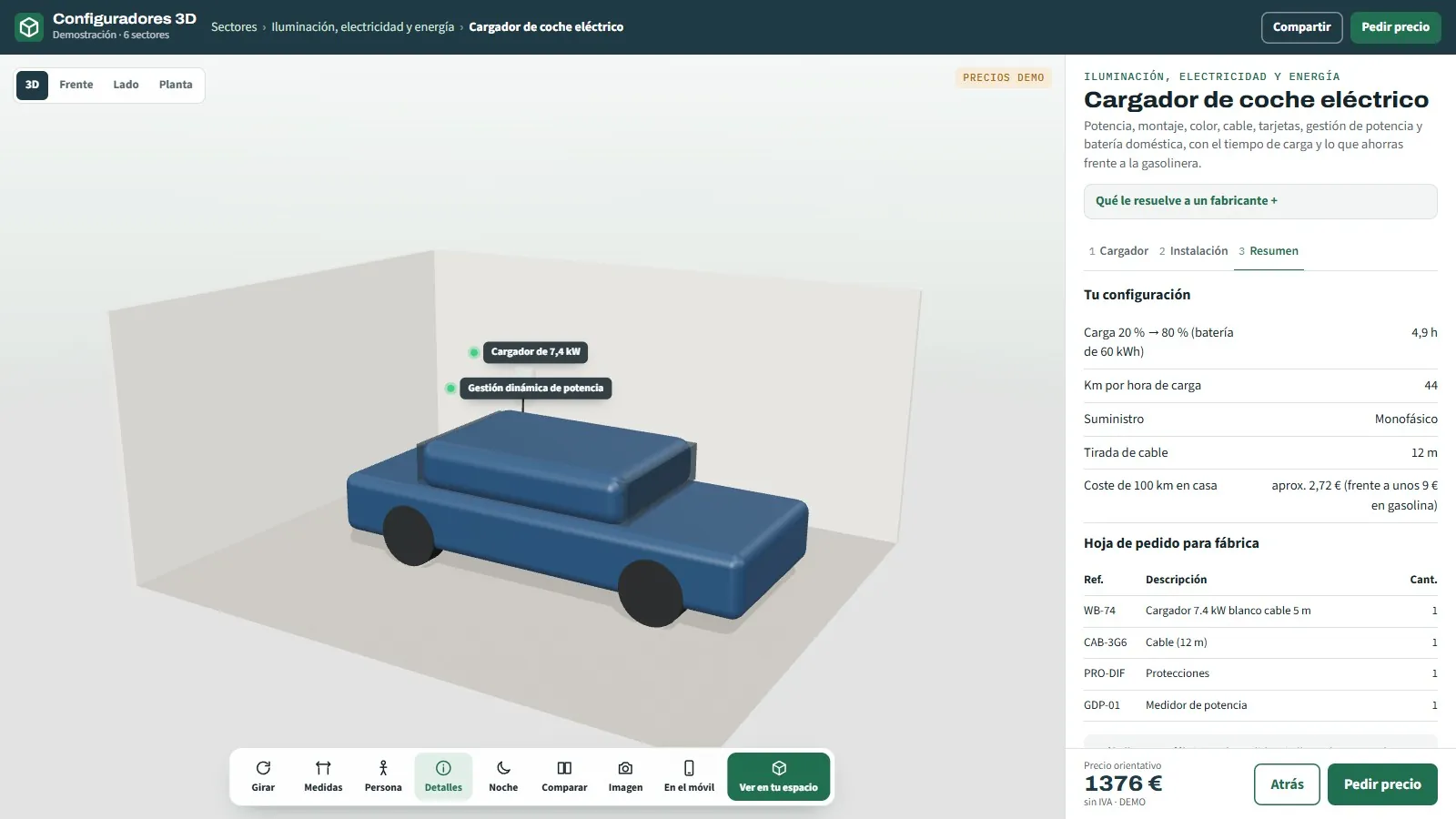
Task: Launch Ver en tu espacio AR view
Action: click(x=778, y=776)
